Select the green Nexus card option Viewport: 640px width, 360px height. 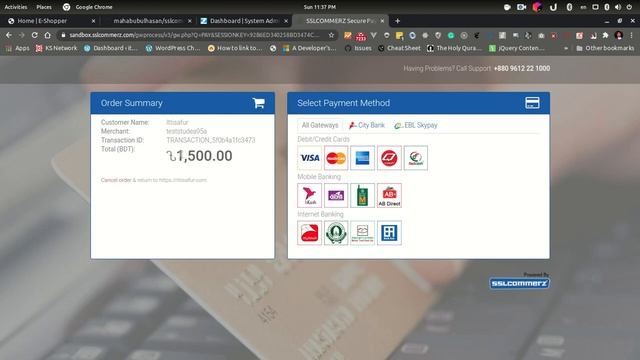(x=416, y=158)
